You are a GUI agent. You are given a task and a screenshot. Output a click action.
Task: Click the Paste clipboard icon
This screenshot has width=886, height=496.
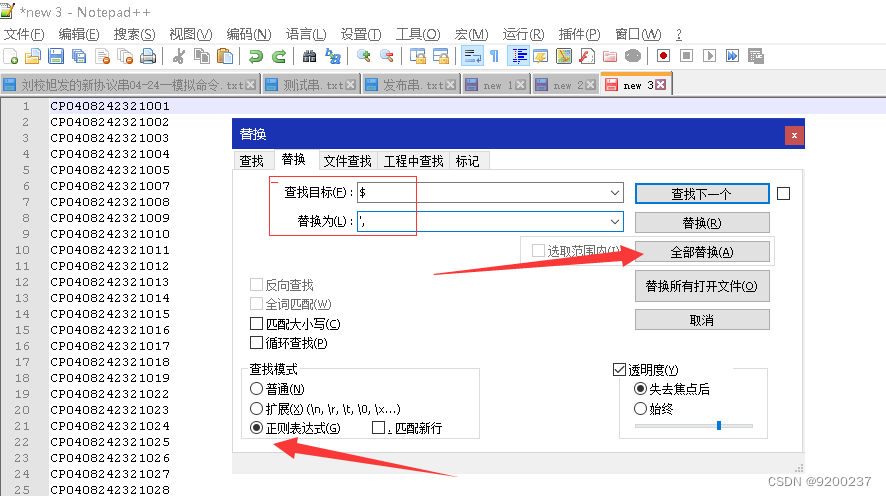(225, 56)
